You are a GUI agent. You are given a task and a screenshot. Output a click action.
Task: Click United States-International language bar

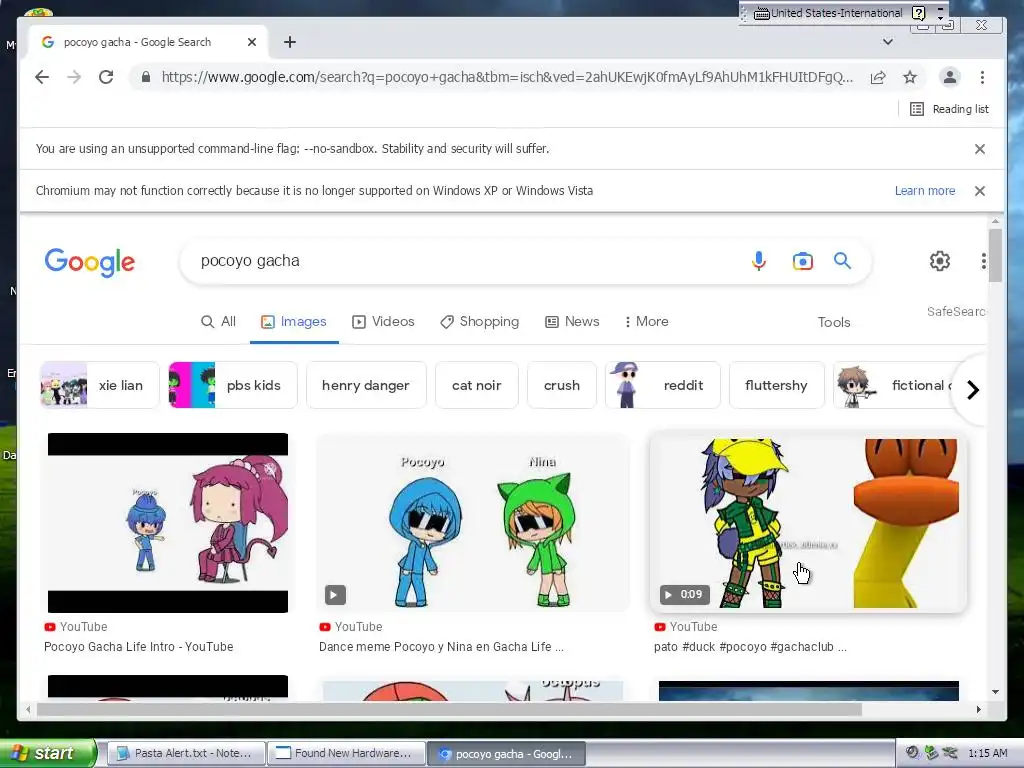pyautogui.click(x=828, y=13)
